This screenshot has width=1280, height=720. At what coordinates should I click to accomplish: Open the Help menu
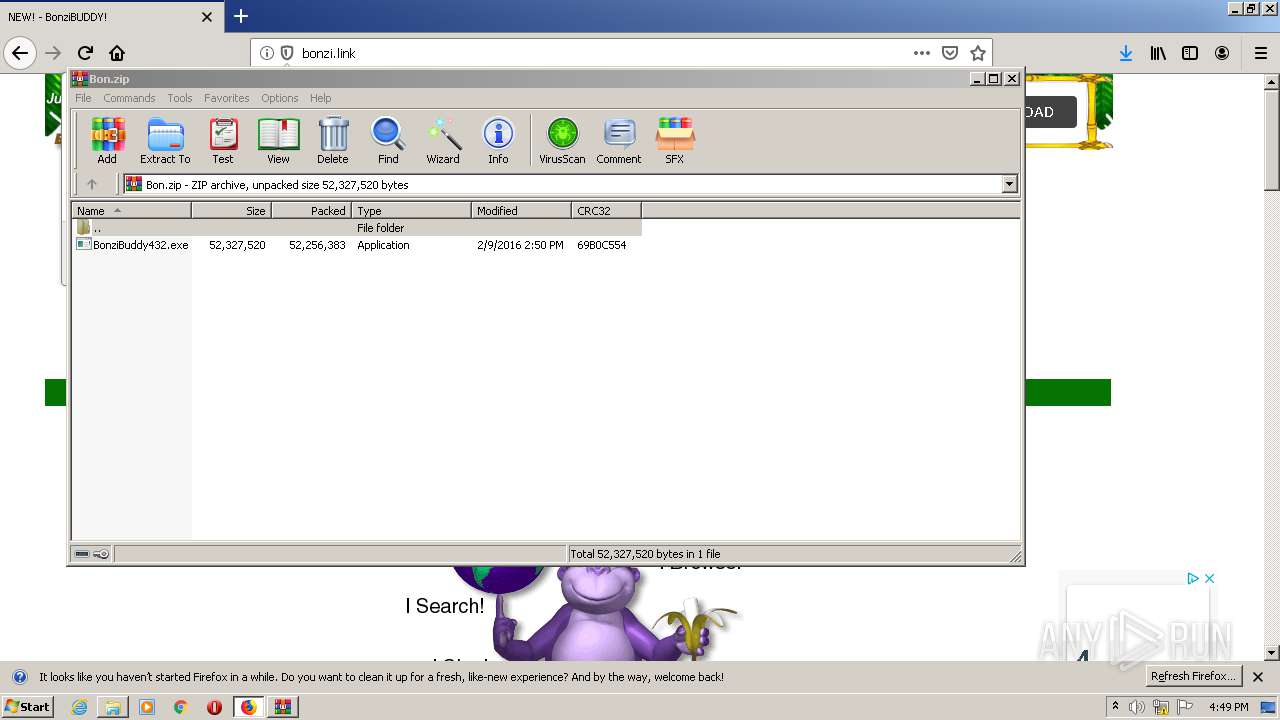point(320,98)
